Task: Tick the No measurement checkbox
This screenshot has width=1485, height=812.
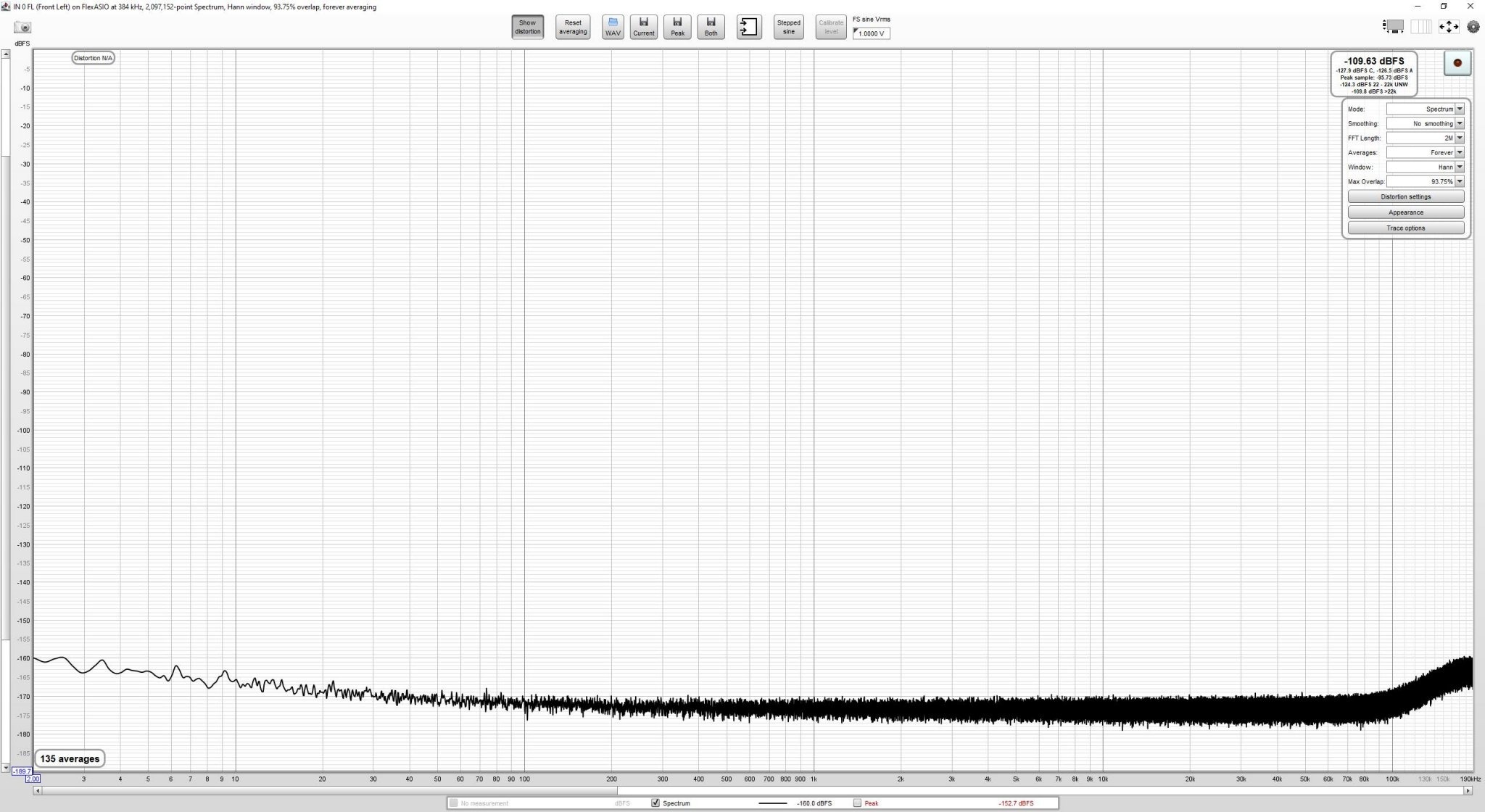Action: click(x=453, y=803)
